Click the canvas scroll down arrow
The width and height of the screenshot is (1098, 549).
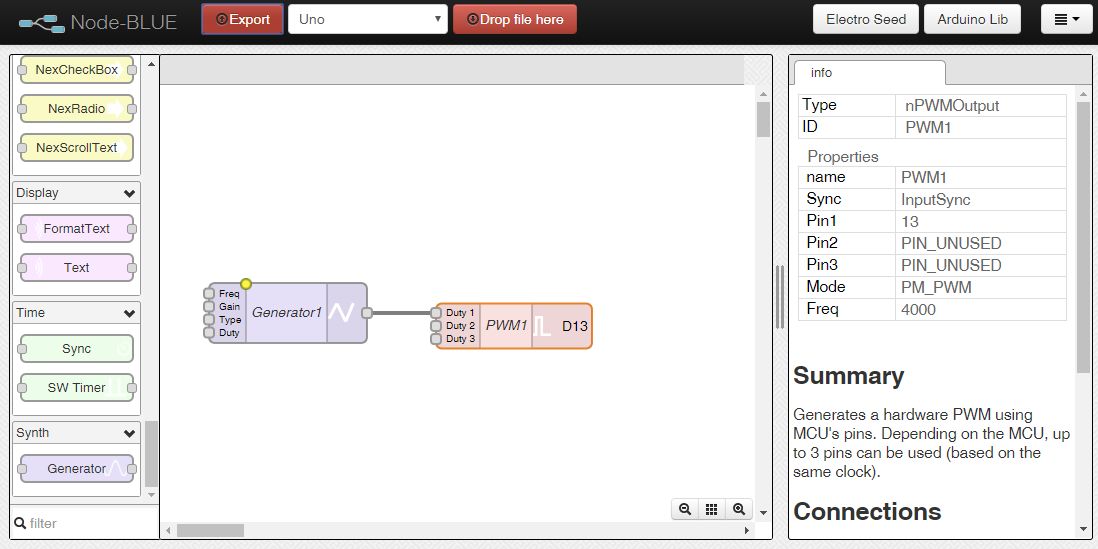coord(763,513)
